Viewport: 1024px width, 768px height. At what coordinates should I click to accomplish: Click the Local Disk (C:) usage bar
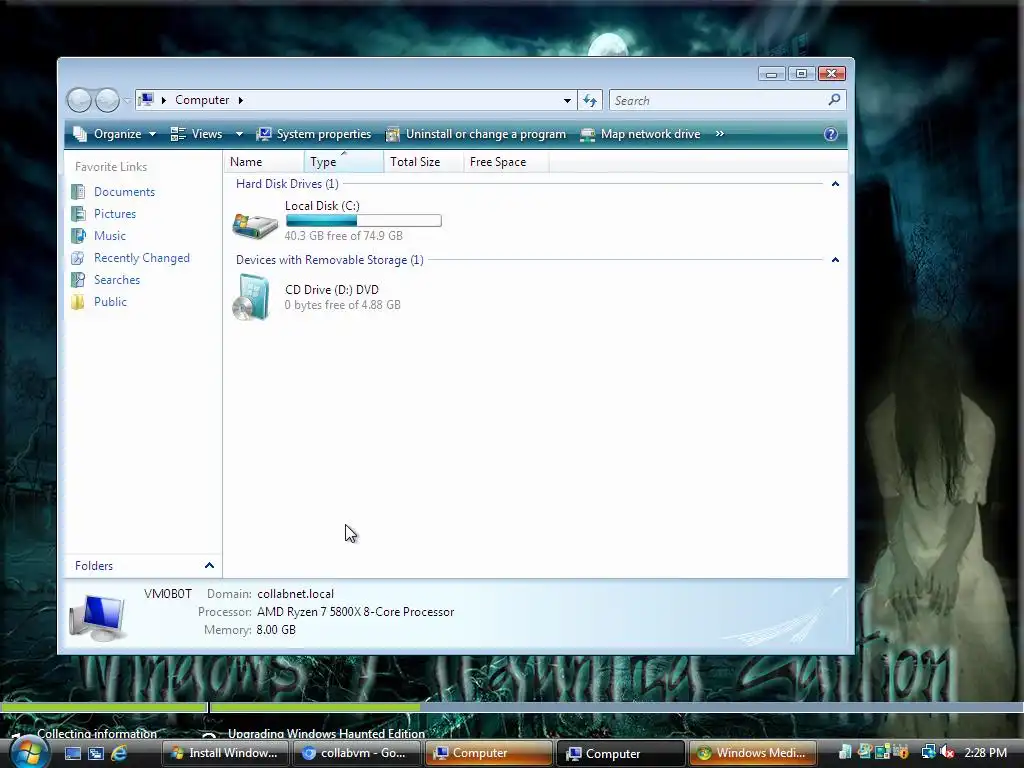(x=364, y=221)
